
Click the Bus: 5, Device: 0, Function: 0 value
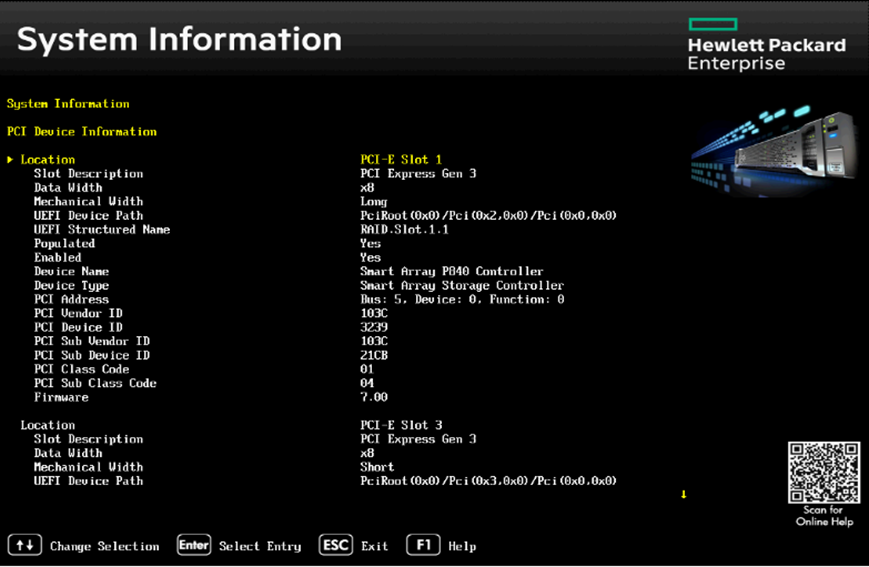coord(462,299)
